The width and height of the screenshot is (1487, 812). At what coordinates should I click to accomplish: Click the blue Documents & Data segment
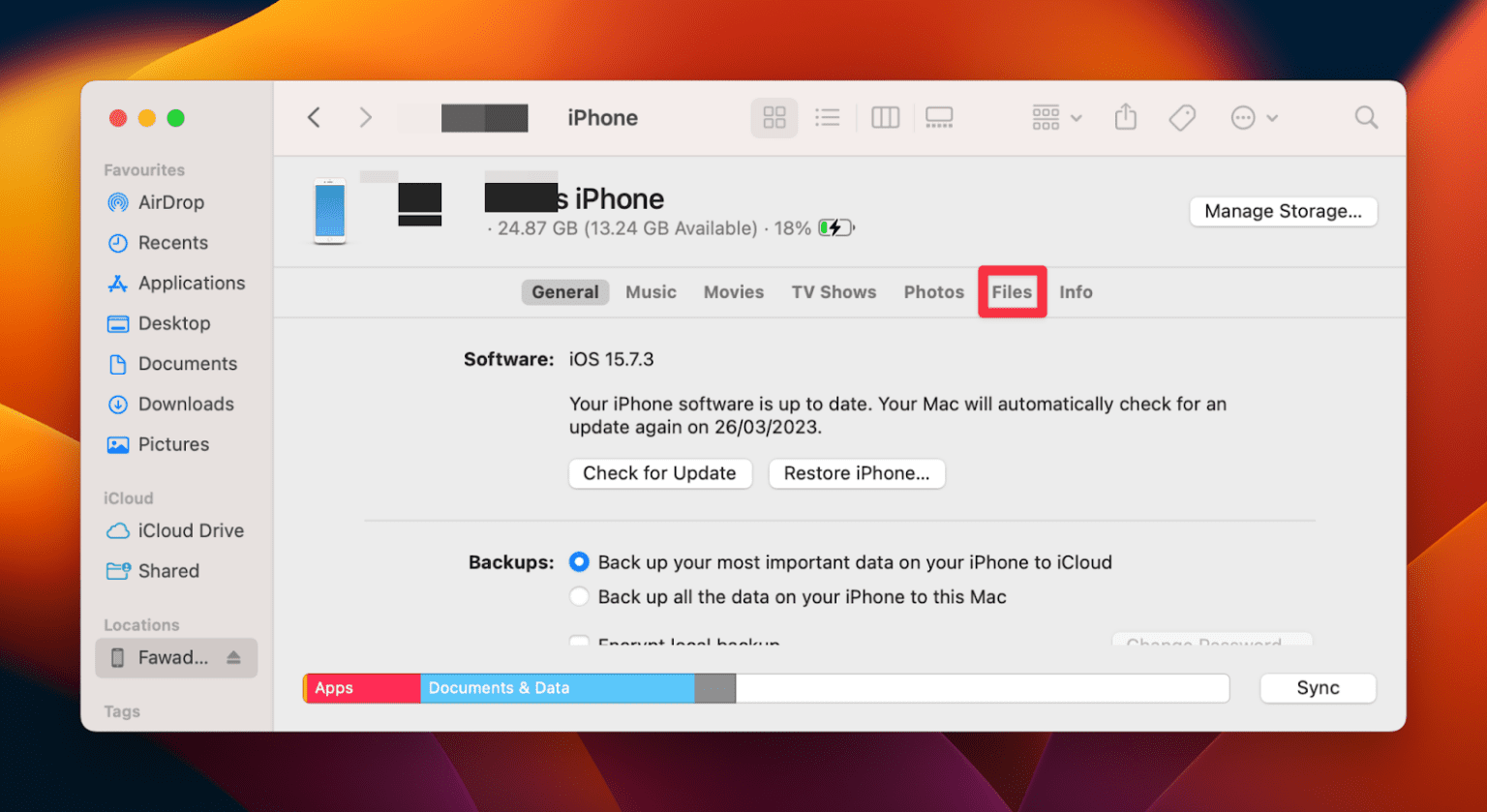pyautogui.click(x=558, y=688)
